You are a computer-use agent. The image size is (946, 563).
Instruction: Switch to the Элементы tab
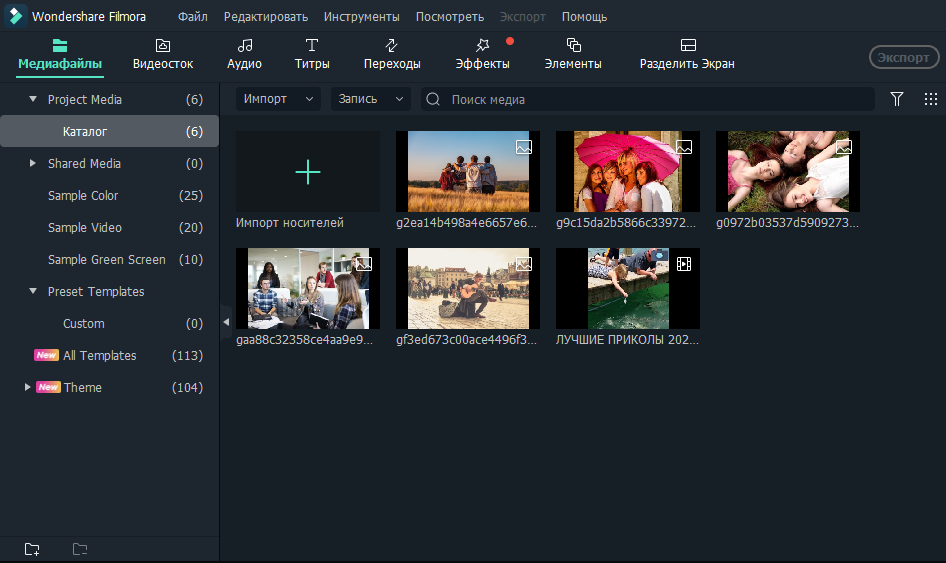[x=573, y=56]
